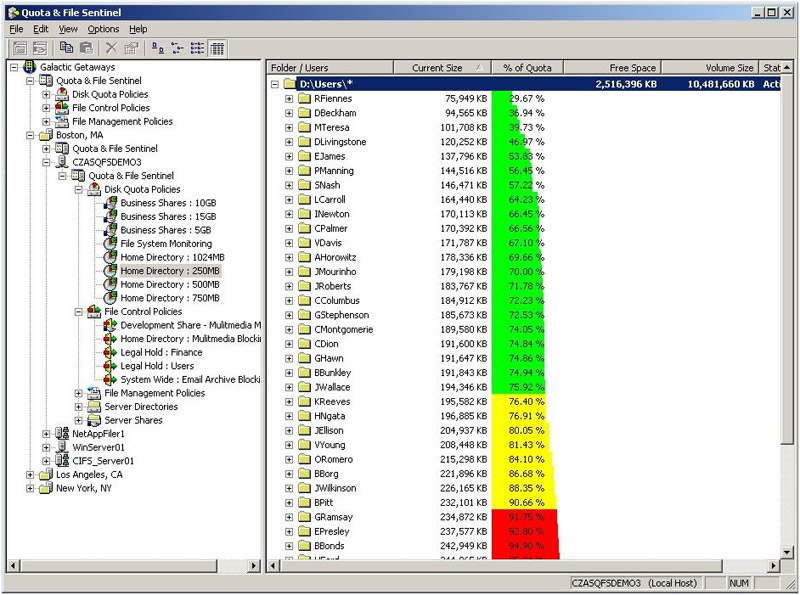Select Home Directory : 750MB policy
Viewport: 800px width, 595px height.
pyautogui.click(x=170, y=298)
